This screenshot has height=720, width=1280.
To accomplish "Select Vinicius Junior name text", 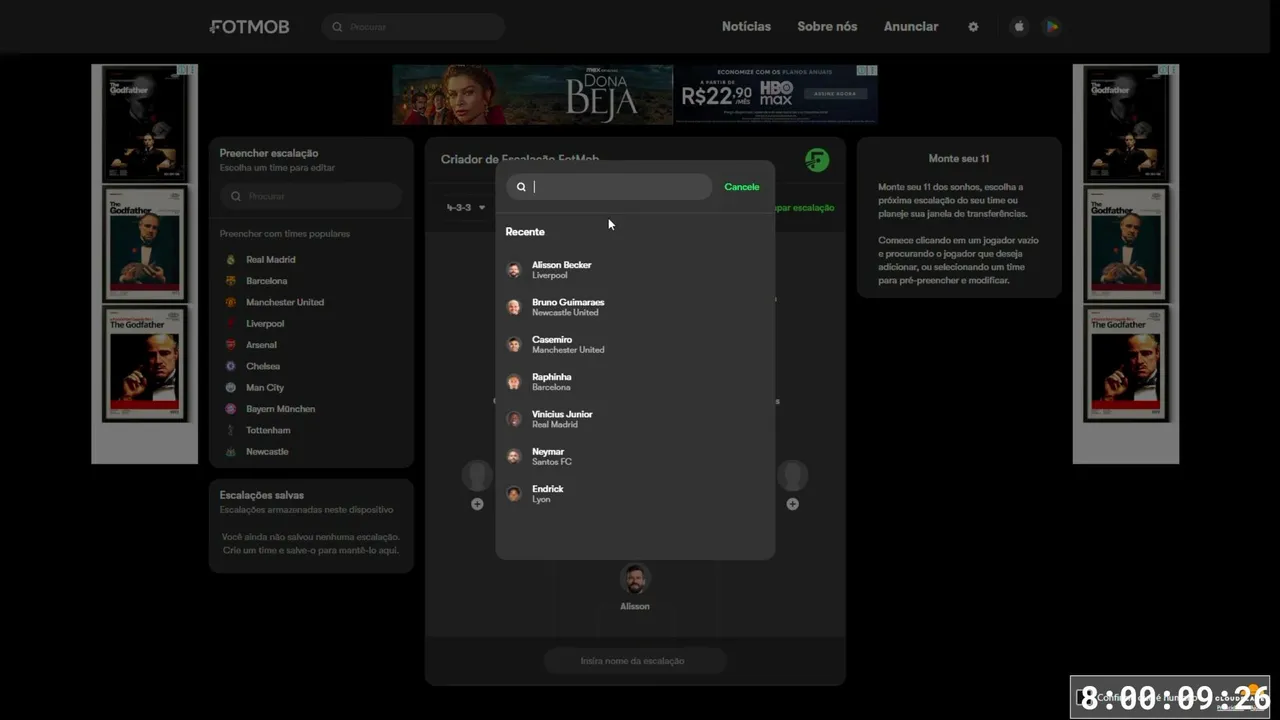I will (x=562, y=414).
